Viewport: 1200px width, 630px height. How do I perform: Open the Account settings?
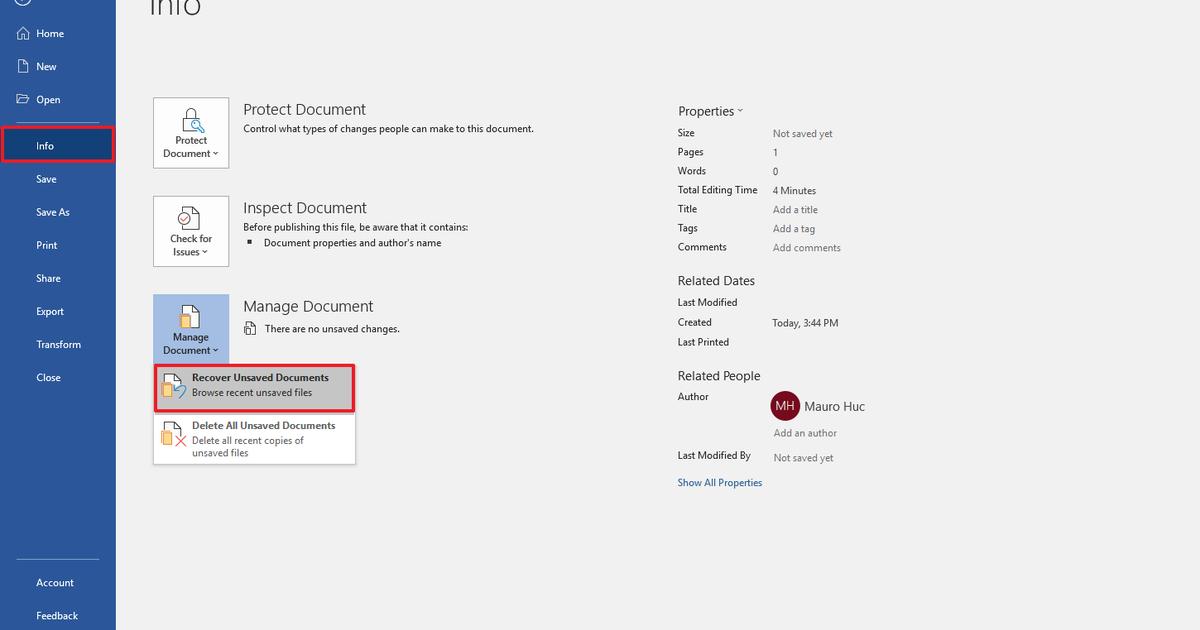[55, 582]
